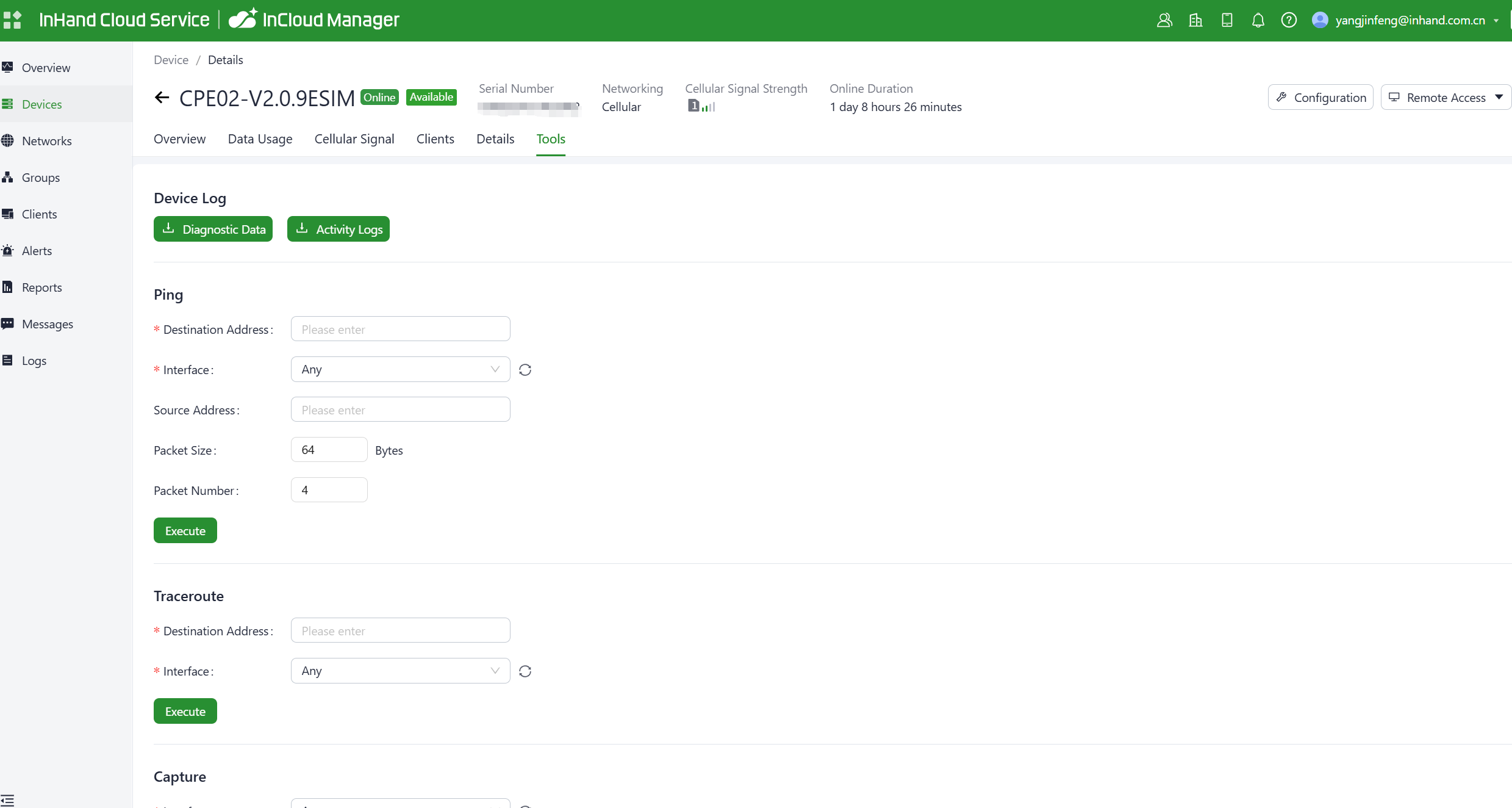Refresh the Ping interface list
This screenshot has width=1512, height=808.
[x=525, y=370]
